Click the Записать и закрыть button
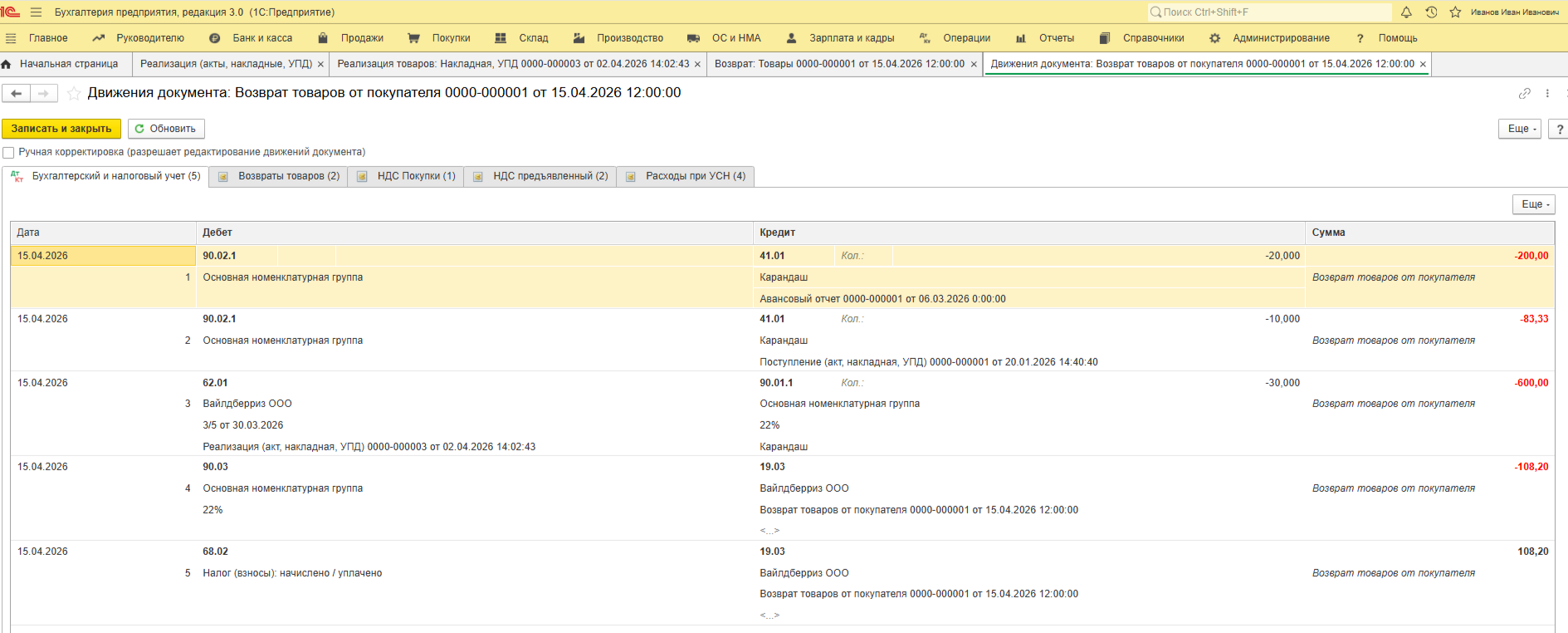 coord(61,129)
